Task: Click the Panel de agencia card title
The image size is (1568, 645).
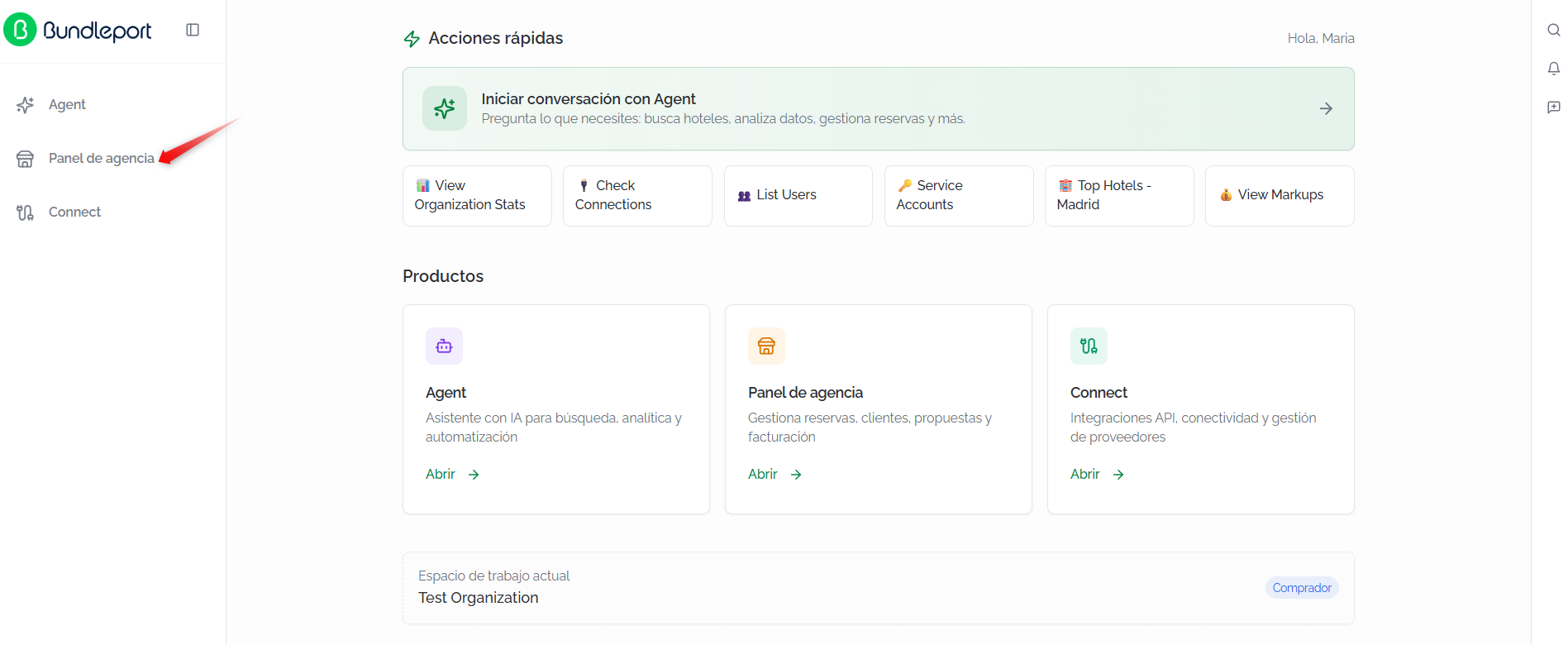Action: tap(805, 393)
